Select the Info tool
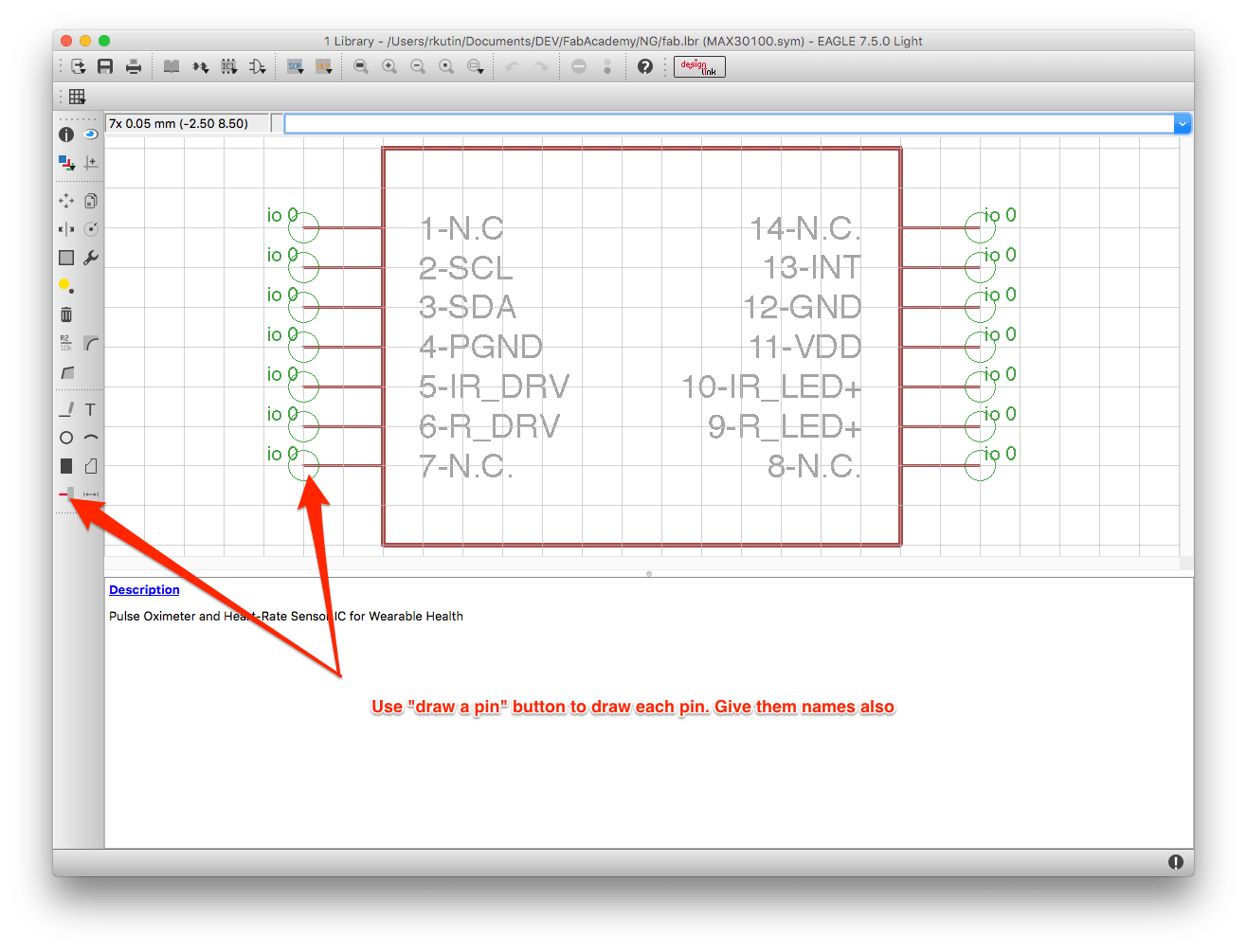 tap(66, 135)
